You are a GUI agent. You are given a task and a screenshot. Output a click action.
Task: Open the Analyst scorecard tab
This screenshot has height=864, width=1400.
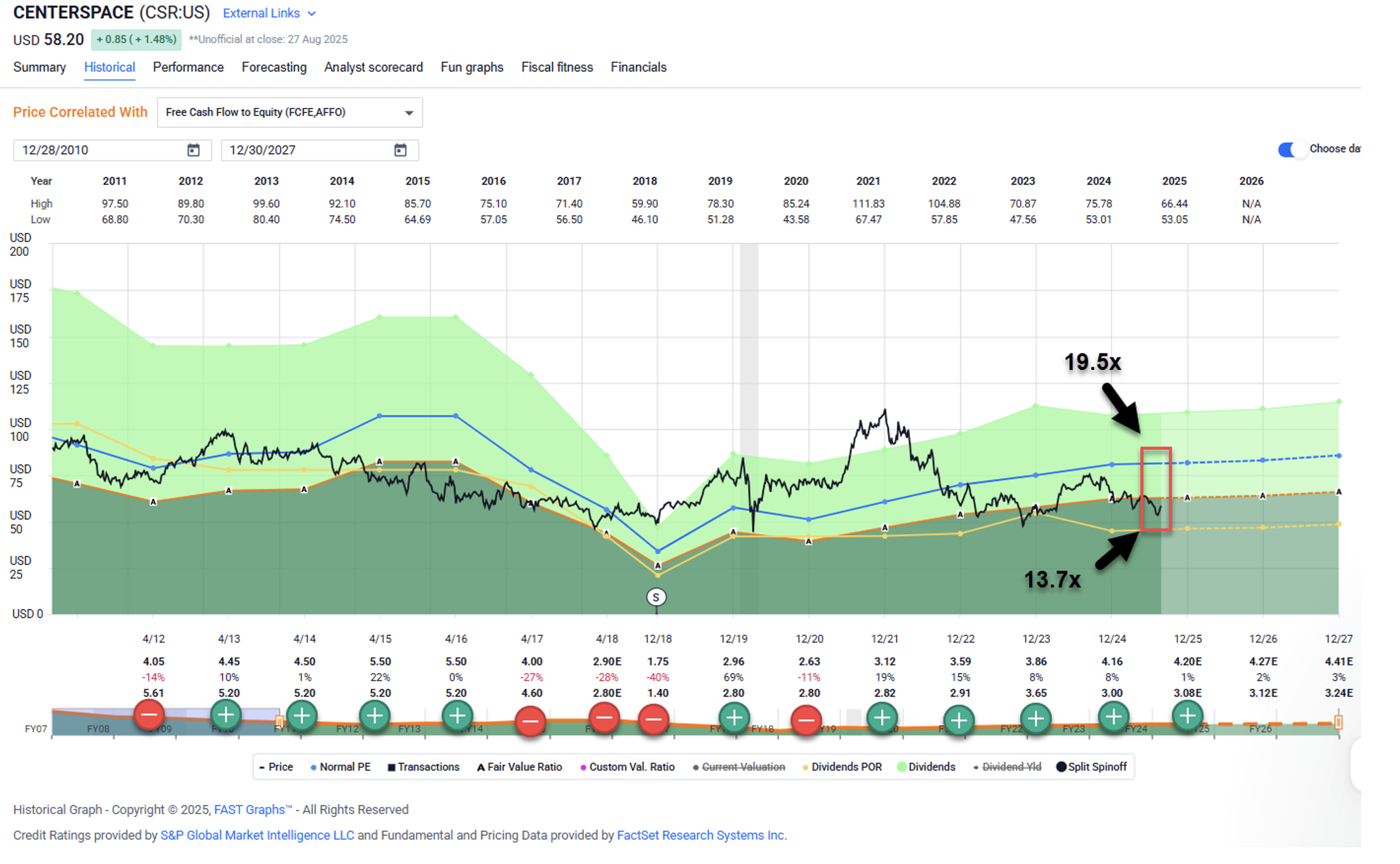pos(373,67)
